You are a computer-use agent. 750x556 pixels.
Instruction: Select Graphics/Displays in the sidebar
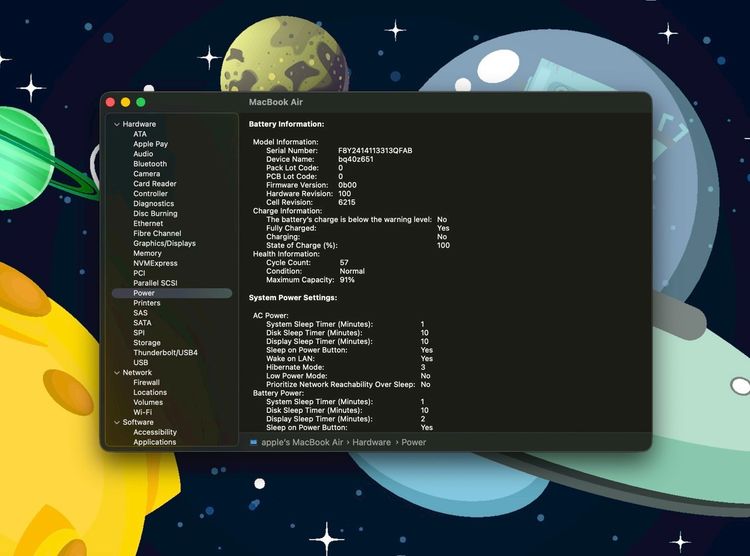point(164,244)
